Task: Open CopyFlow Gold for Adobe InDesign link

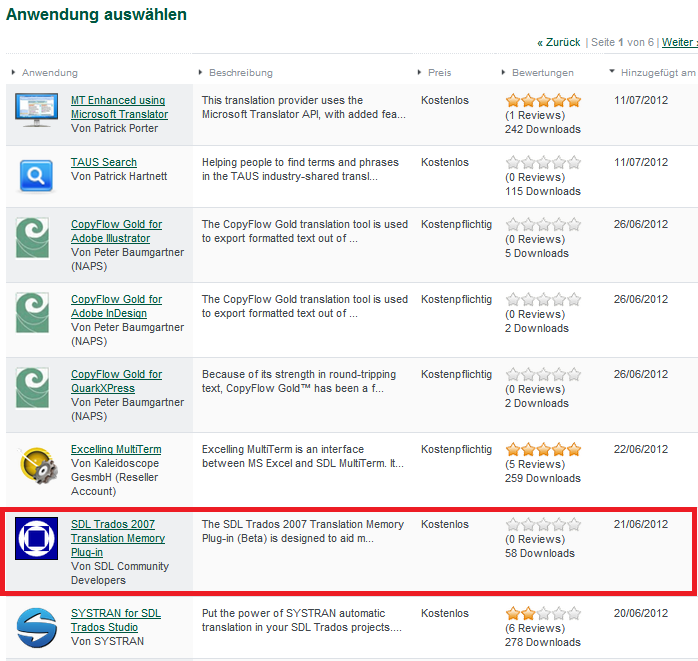Action: pos(116,306)
